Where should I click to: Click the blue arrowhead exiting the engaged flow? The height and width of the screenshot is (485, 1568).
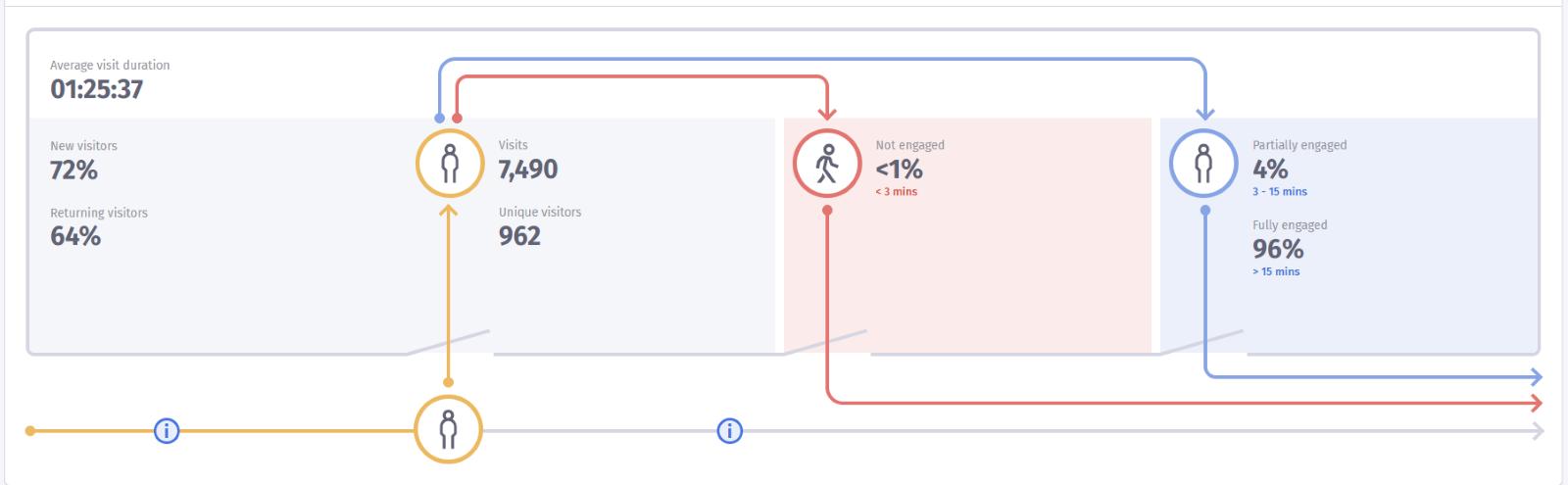click(1536, 377)
